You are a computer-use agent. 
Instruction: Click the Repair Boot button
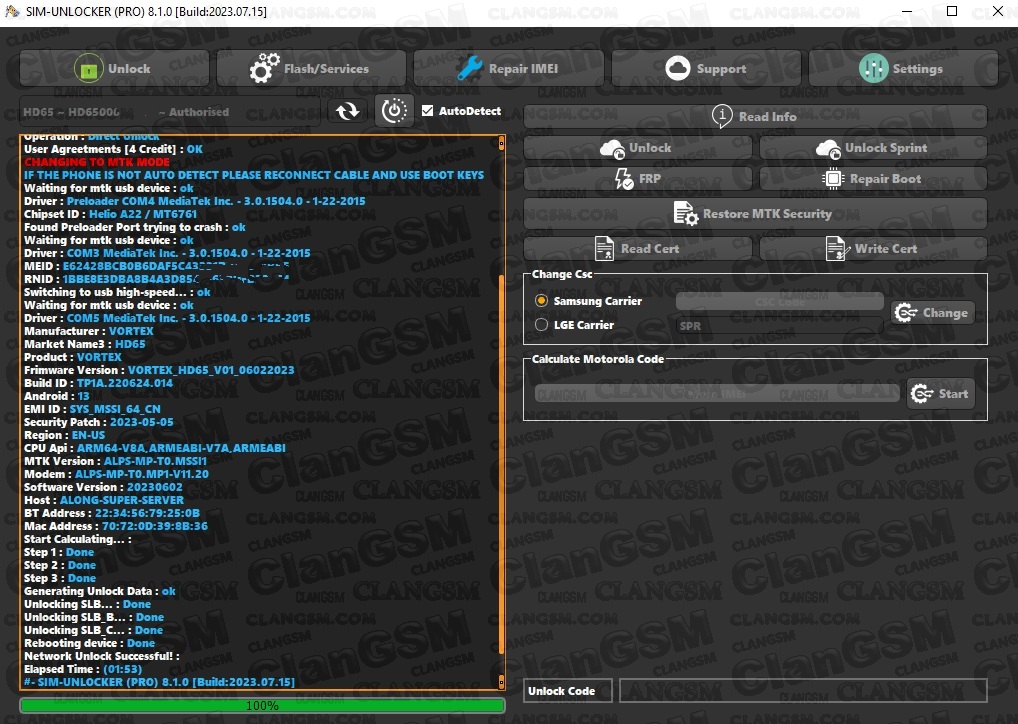(873, 179)
